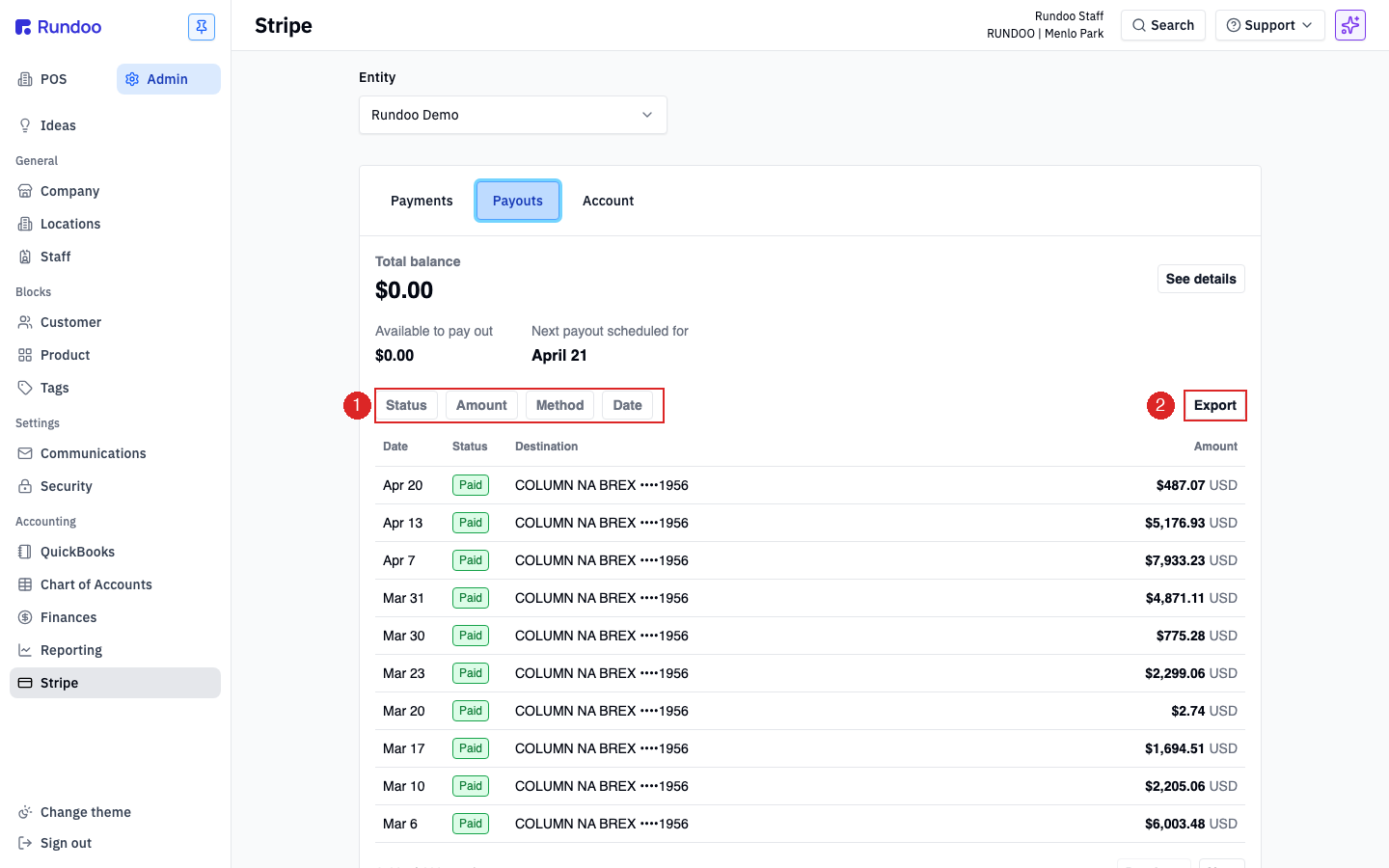
Task: Open the Amount filter
Action: point(481,405)
